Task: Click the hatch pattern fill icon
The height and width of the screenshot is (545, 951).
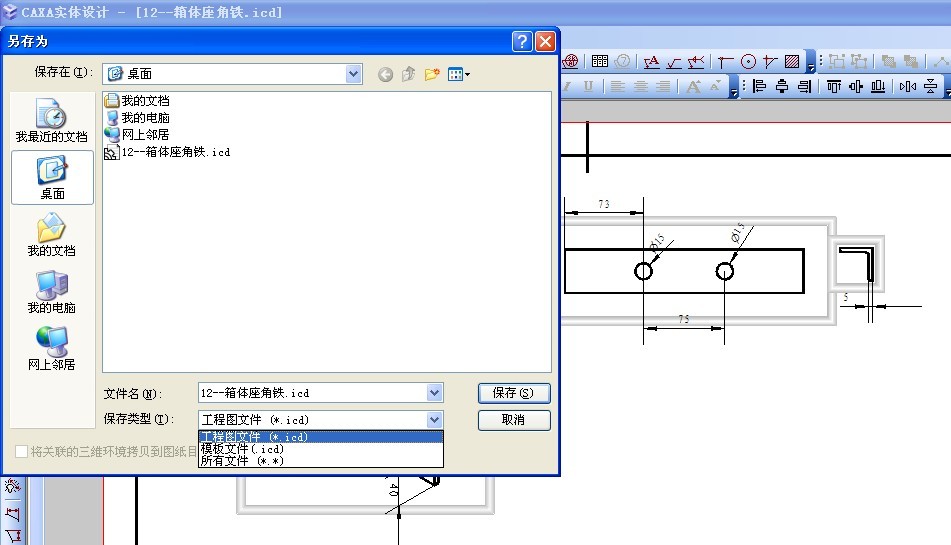Action: [x=792, y=62]
